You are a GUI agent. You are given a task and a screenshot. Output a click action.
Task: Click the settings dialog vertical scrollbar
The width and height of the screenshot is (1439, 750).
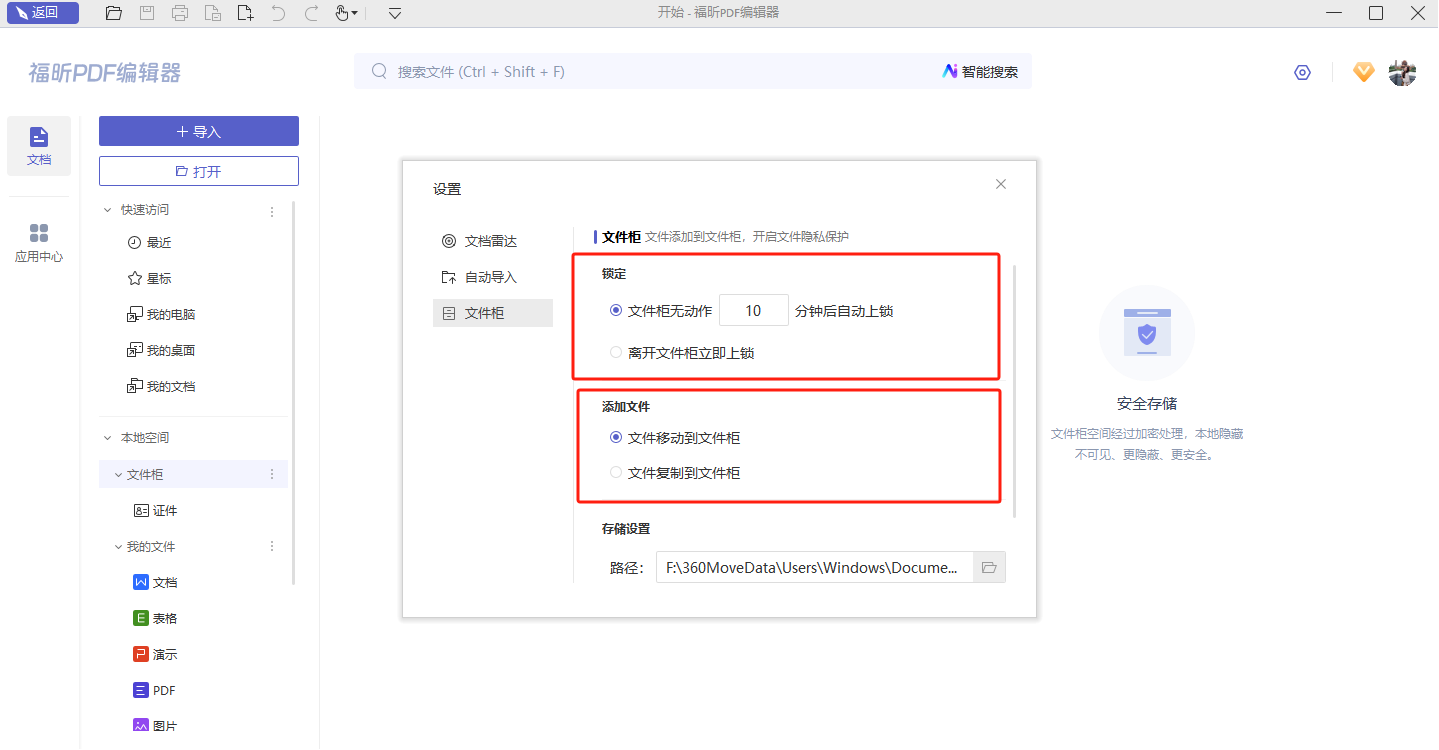[x=1014, y=390]
